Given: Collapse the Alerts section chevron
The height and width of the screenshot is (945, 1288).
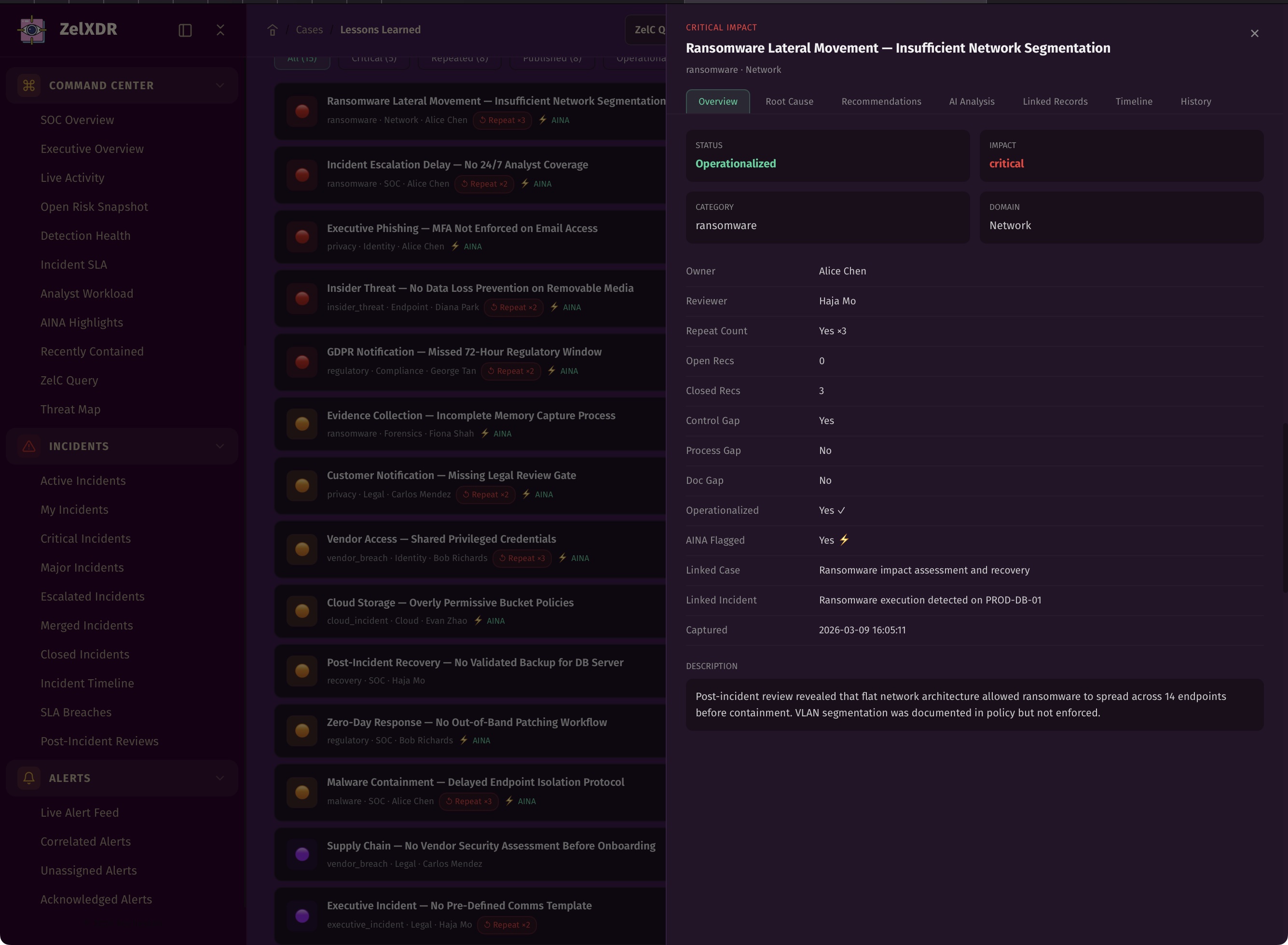Looking at the screenshot, I should click(219, 778).
